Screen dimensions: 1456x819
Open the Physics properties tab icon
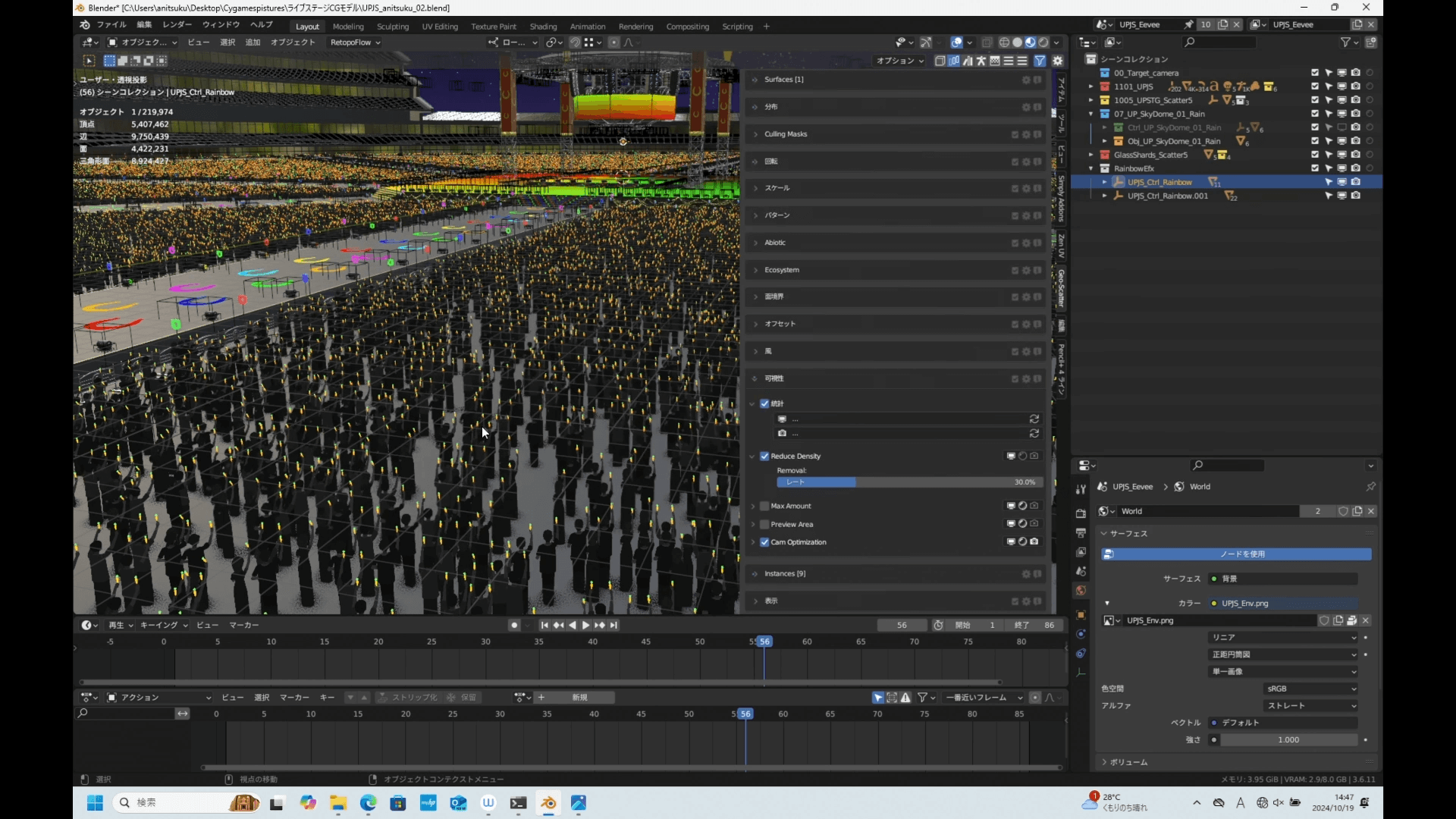[x=1081, y=634]
